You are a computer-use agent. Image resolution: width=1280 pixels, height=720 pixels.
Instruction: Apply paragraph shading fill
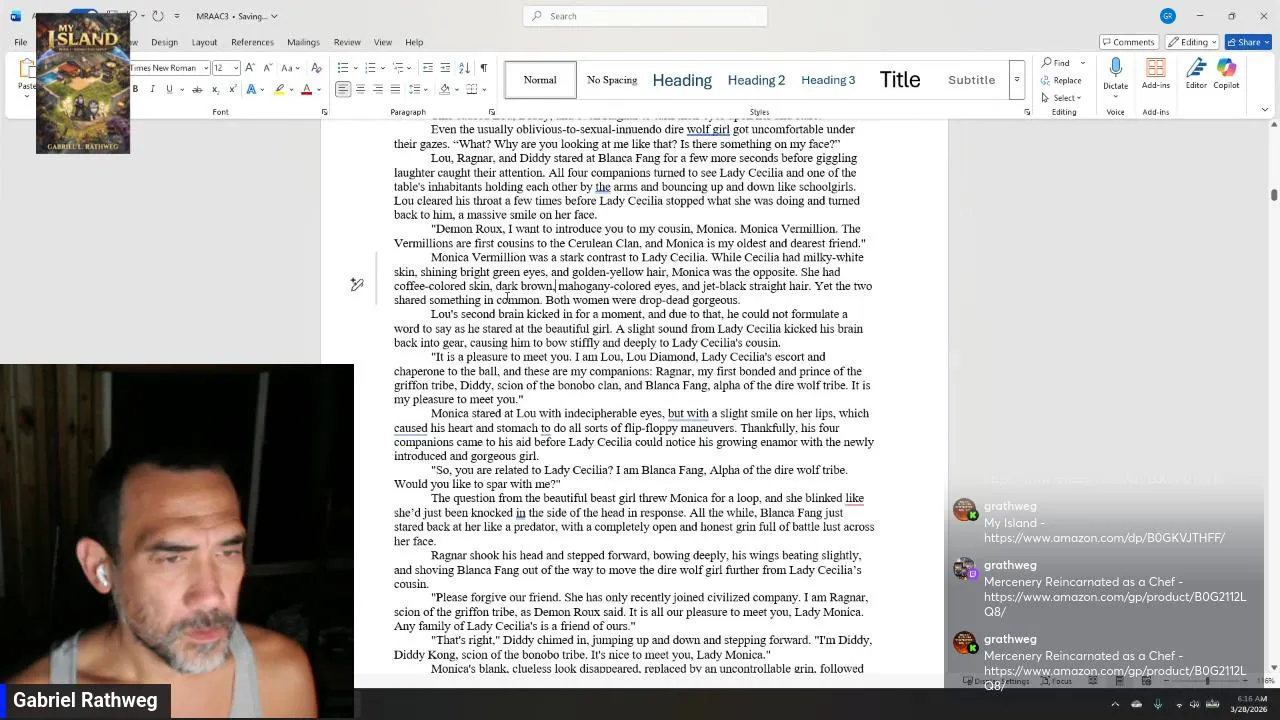445,89
